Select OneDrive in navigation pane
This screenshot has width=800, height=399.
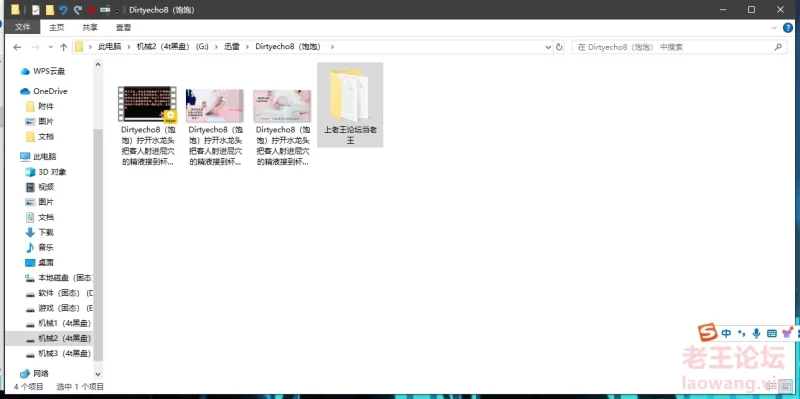point(44,91)
